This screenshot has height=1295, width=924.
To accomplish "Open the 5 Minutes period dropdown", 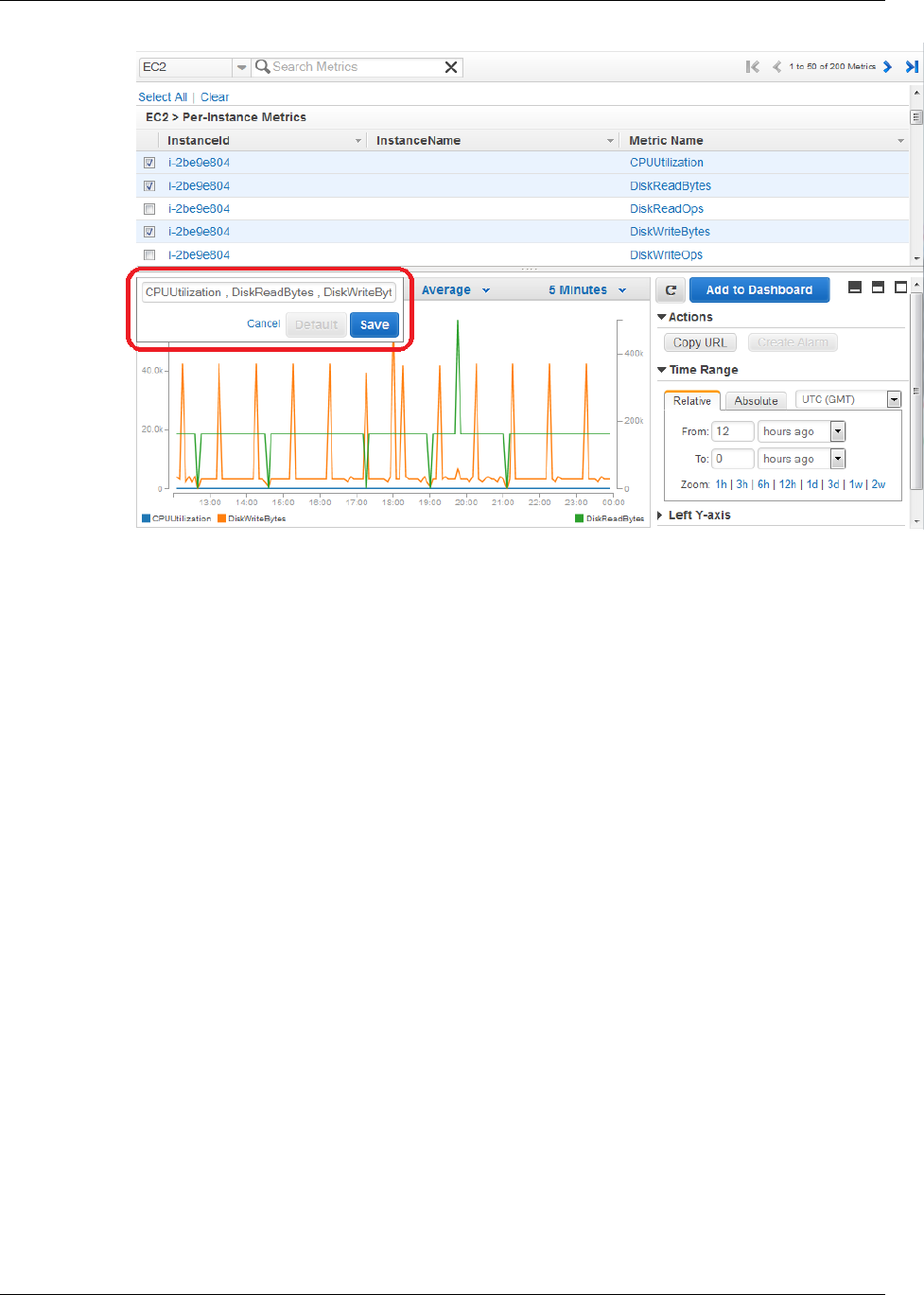I will tap(587, 290).
